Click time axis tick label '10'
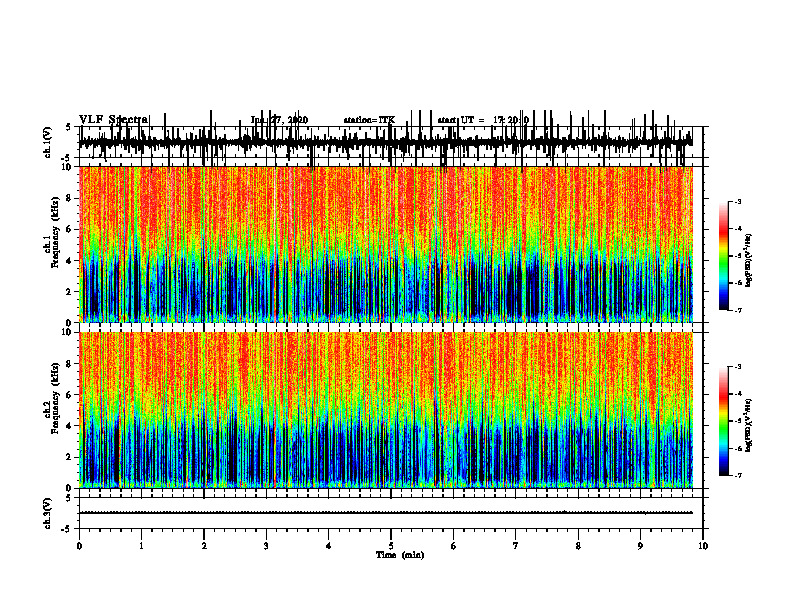792x612 pixels. [703, 546]
